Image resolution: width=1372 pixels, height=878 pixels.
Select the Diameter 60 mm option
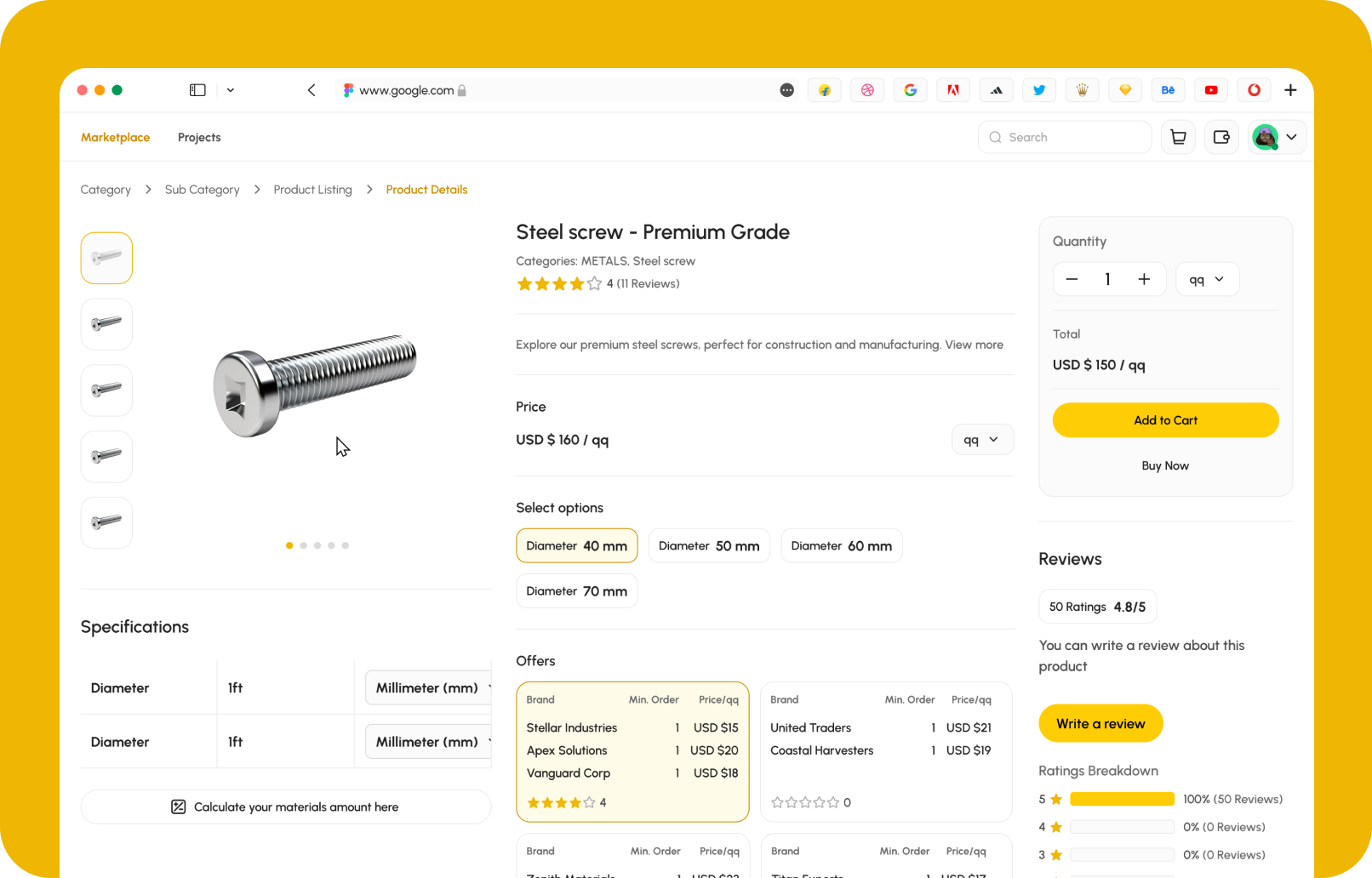click(841, 546)
